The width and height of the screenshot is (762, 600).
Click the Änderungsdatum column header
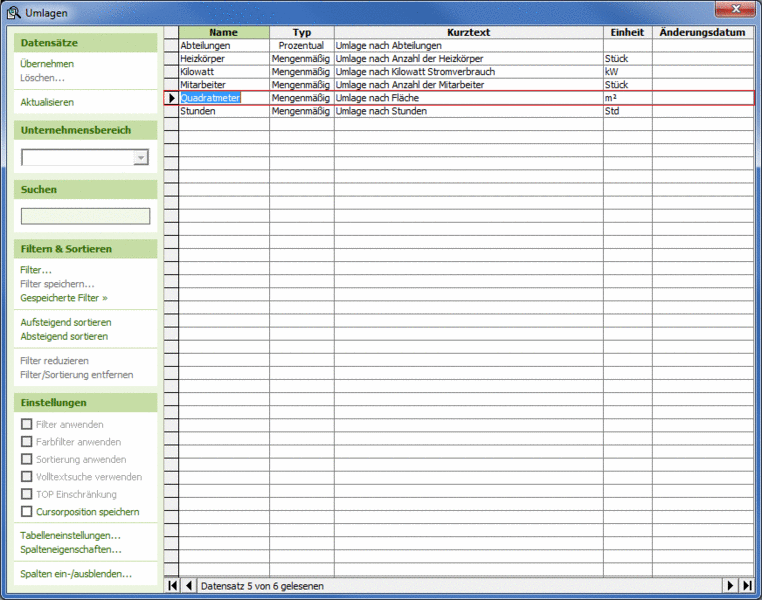[x=702, y=33]
